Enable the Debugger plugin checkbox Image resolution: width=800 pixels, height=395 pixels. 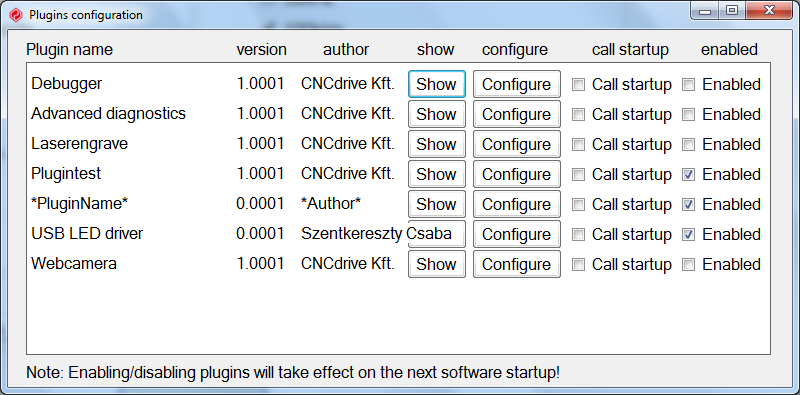pyautogui.click(x=688, y=85)
